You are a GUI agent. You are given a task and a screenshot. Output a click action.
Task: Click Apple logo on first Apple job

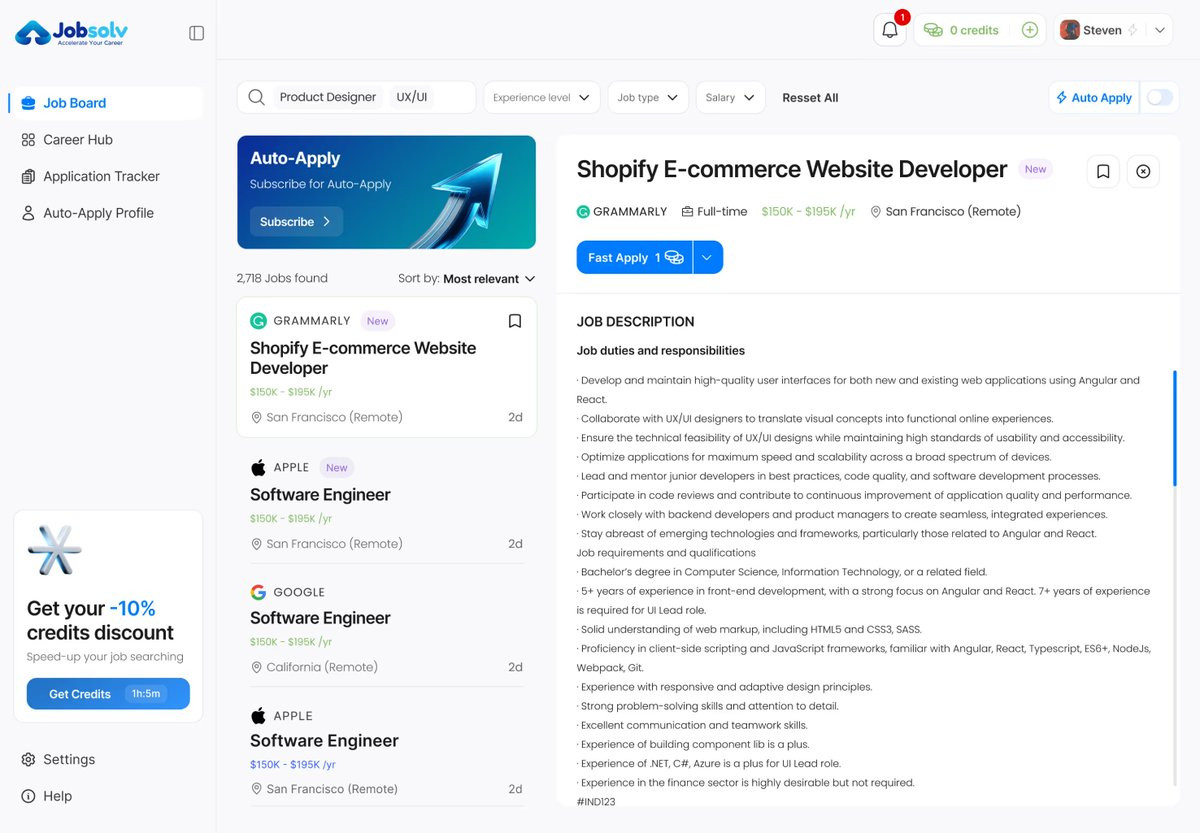pos(258,467)
